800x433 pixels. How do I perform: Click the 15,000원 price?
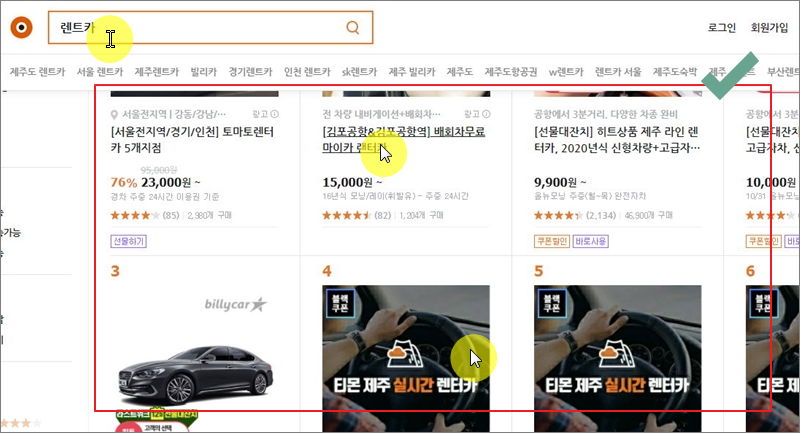pyautogui.click(x=352, y=183)
